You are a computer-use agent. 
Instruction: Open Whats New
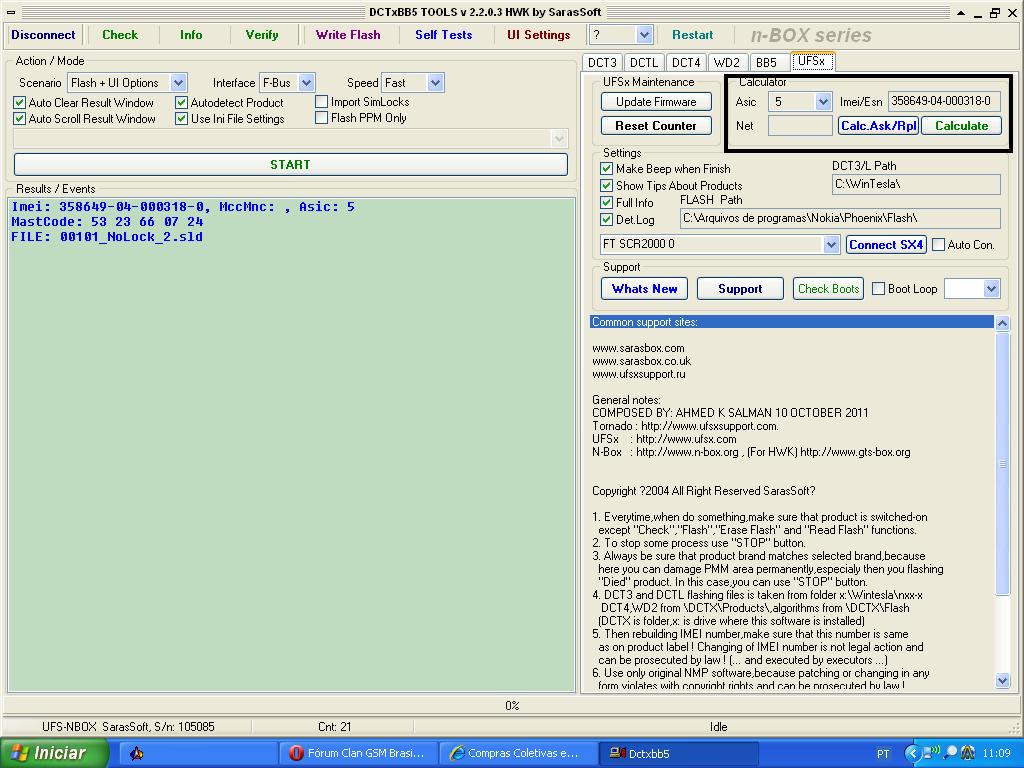645,289
